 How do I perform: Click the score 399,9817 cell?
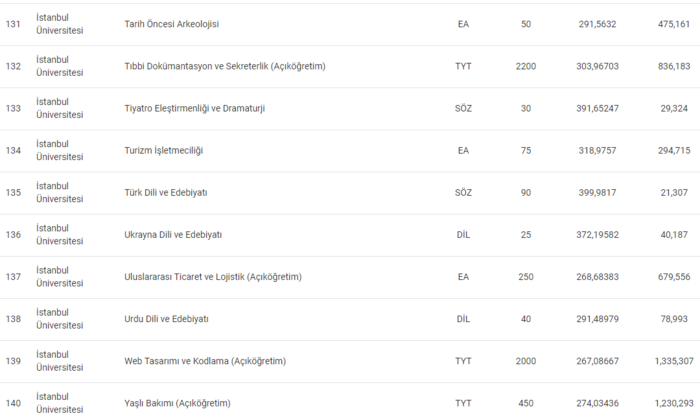(600, 192)
